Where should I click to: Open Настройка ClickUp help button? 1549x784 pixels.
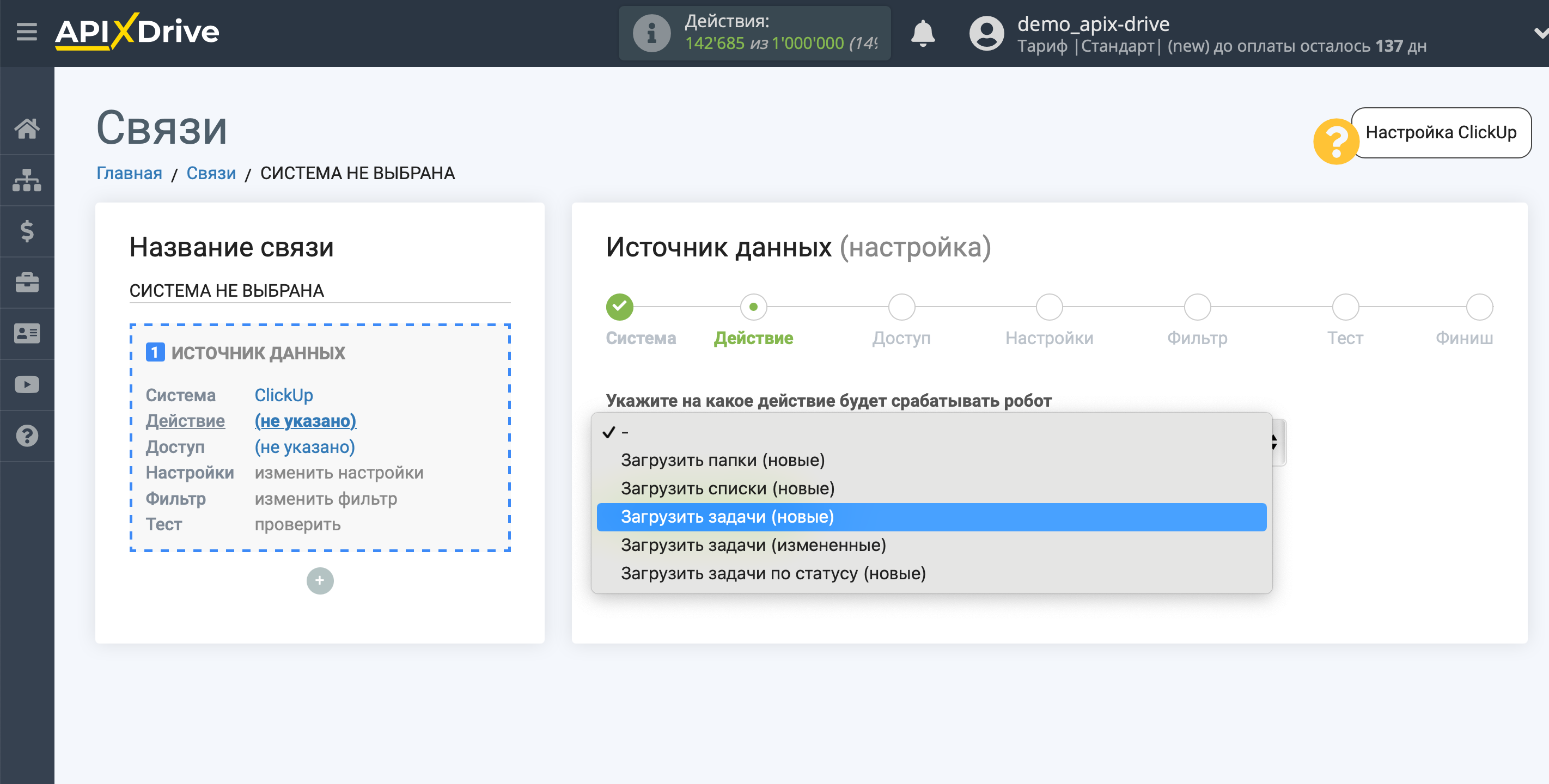coord(1441,132)
